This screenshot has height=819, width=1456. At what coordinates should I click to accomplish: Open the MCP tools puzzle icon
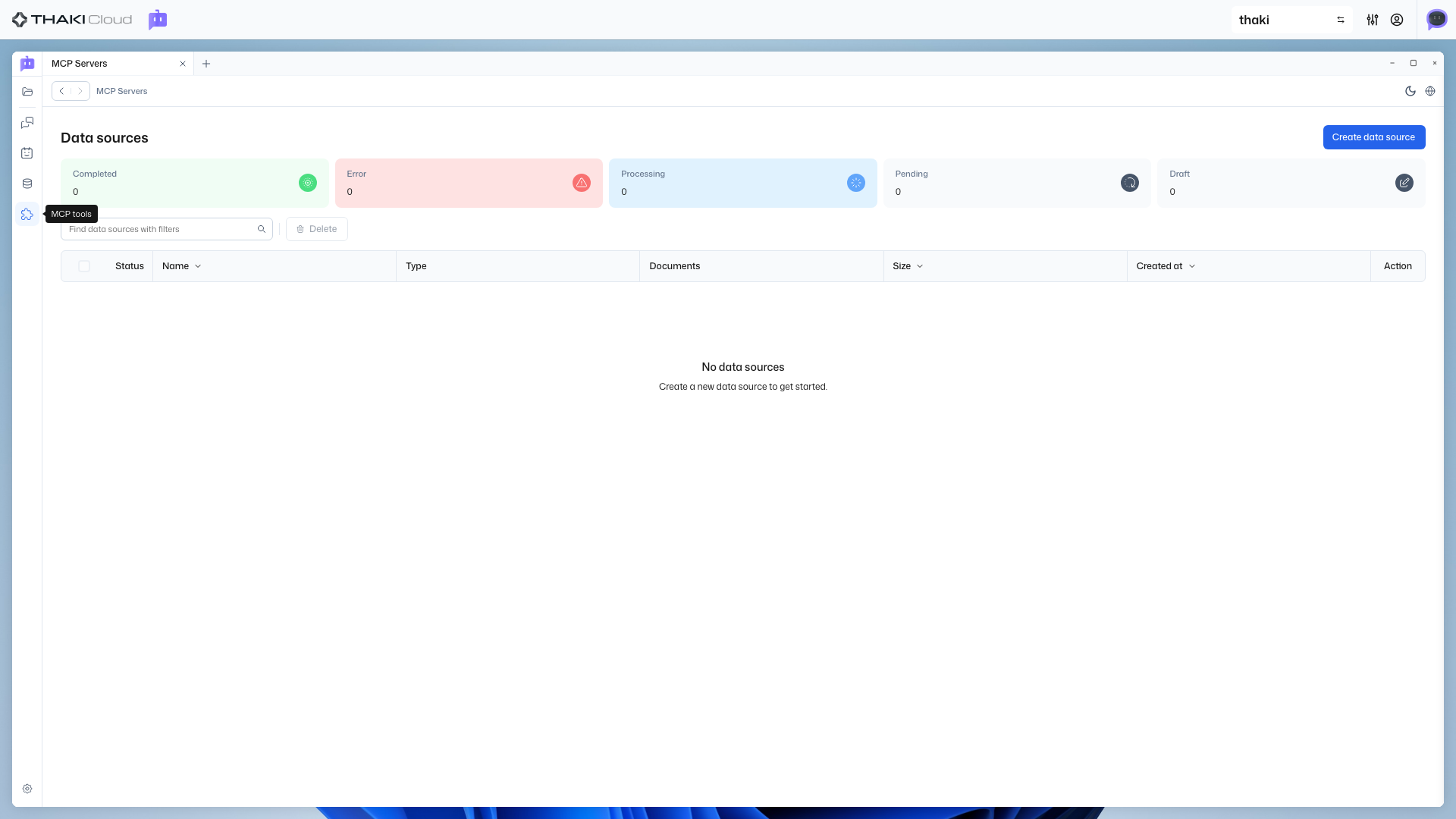tap(27, 215)
